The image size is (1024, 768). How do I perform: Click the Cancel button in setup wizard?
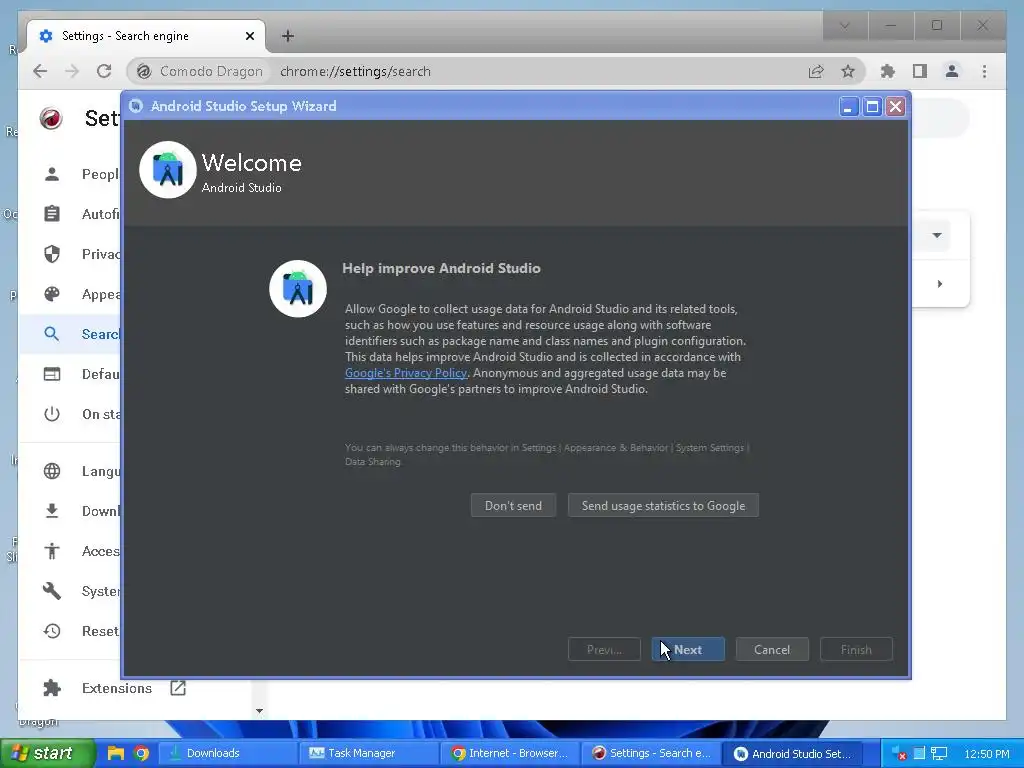click(x=772, y=649)
